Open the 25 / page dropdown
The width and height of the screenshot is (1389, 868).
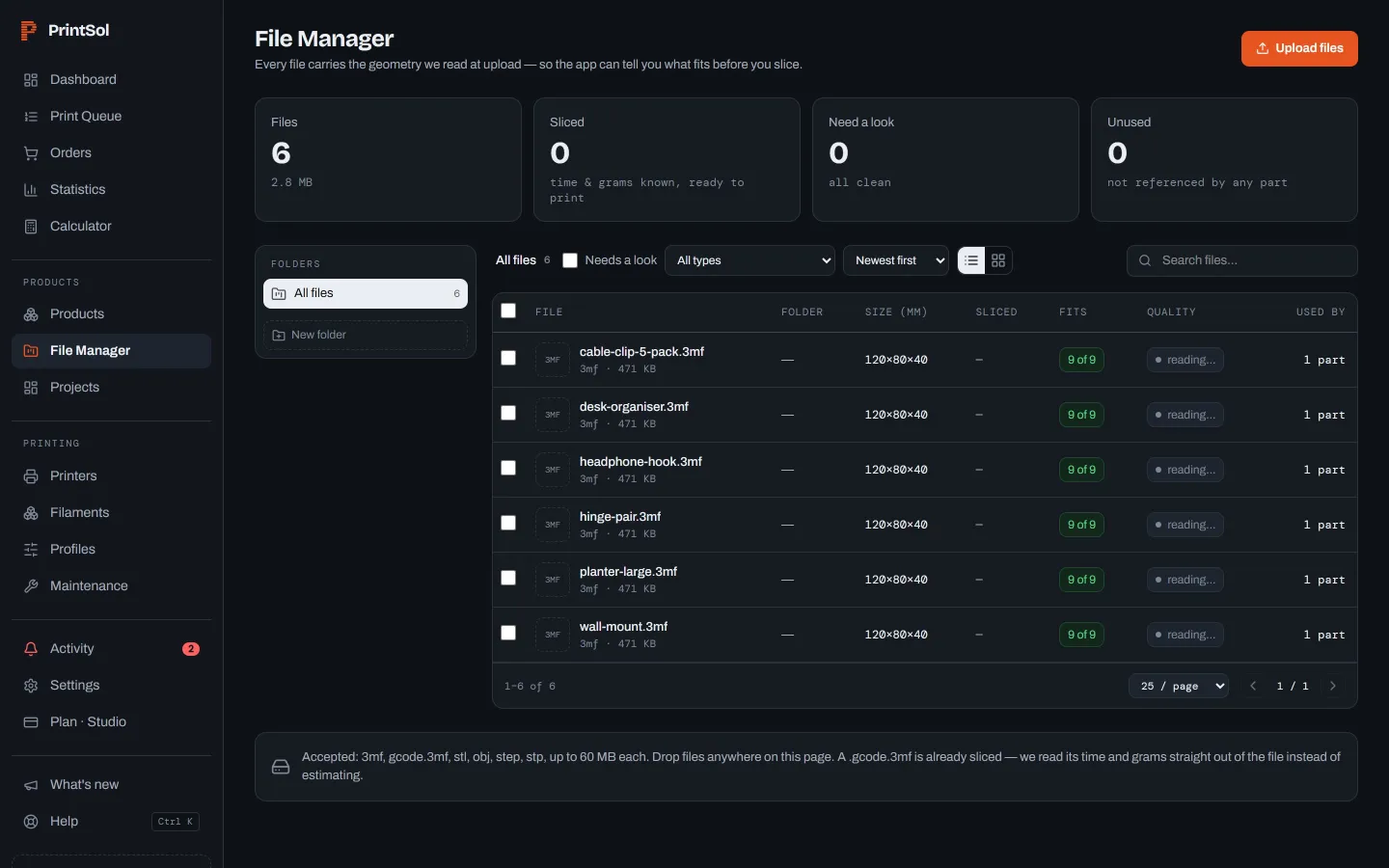tap(1179, 686)
